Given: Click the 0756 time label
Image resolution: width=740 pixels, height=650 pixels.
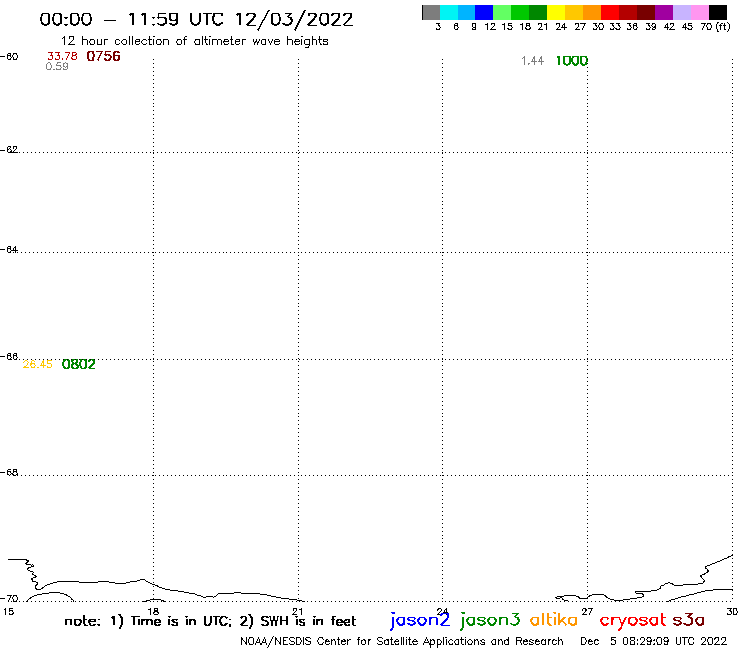Looking at the screenshot, I should (x=103, y=56).
